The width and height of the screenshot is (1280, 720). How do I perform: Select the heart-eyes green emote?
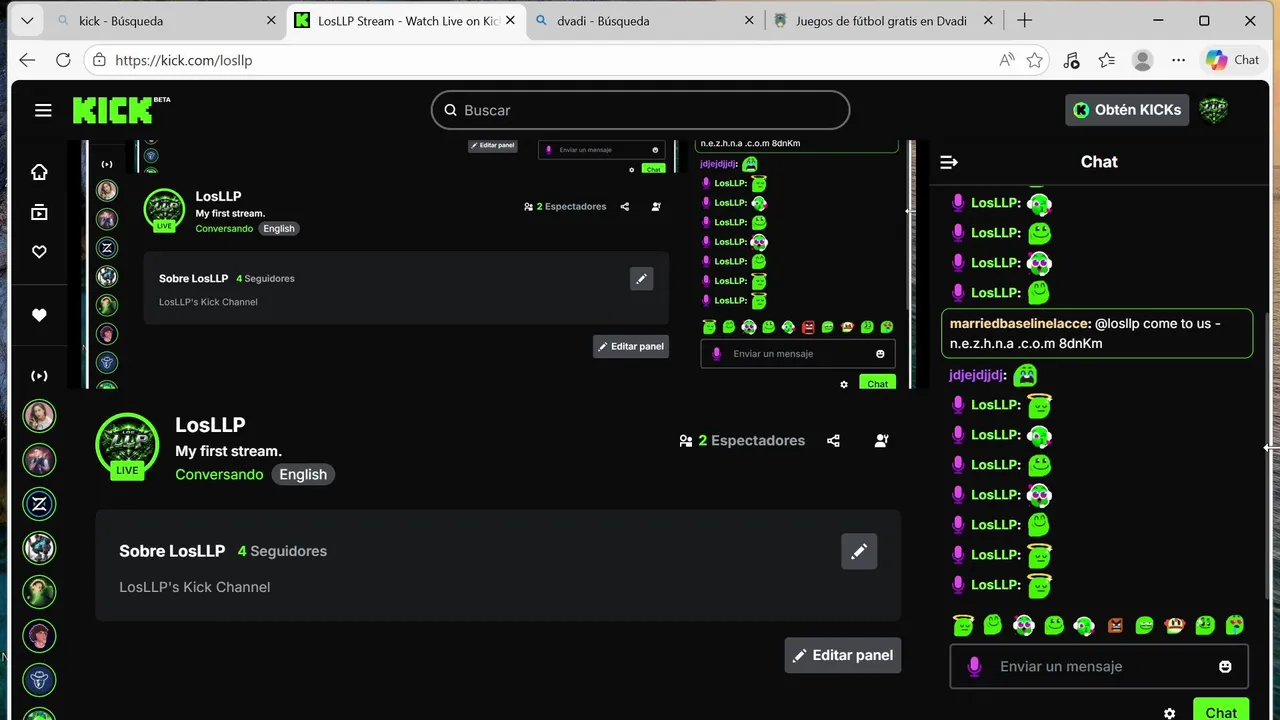coord(1235,625)
